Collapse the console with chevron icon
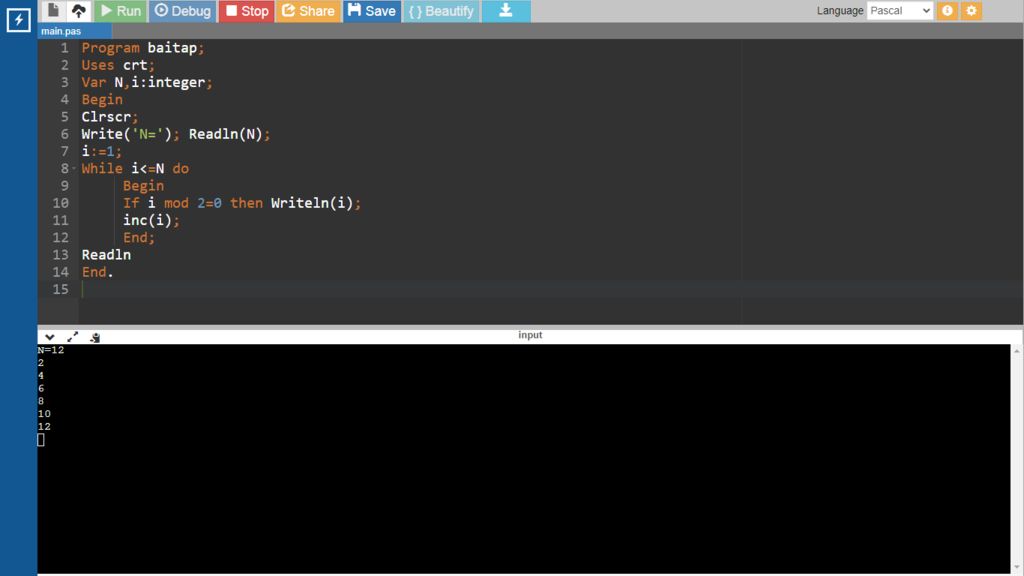1024x576 pixels. coord(50,337)
